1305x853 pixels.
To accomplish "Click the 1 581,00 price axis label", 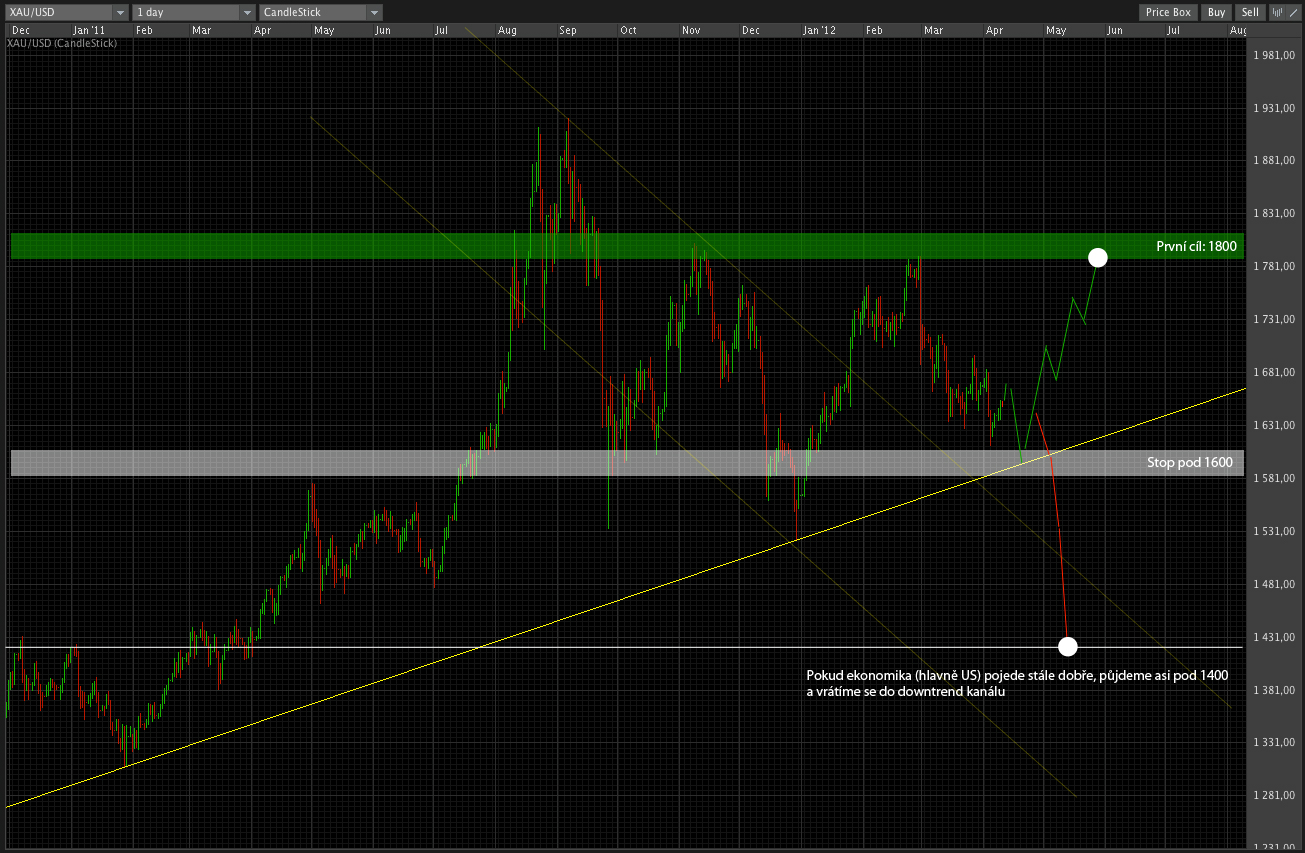I will [x=1274, y=478].
